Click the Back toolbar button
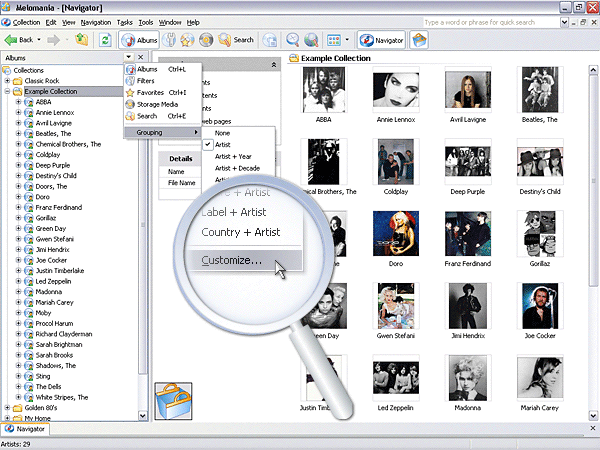Image resolution: width=600 pixels, height=450 pixels. (x=18, y=40)
